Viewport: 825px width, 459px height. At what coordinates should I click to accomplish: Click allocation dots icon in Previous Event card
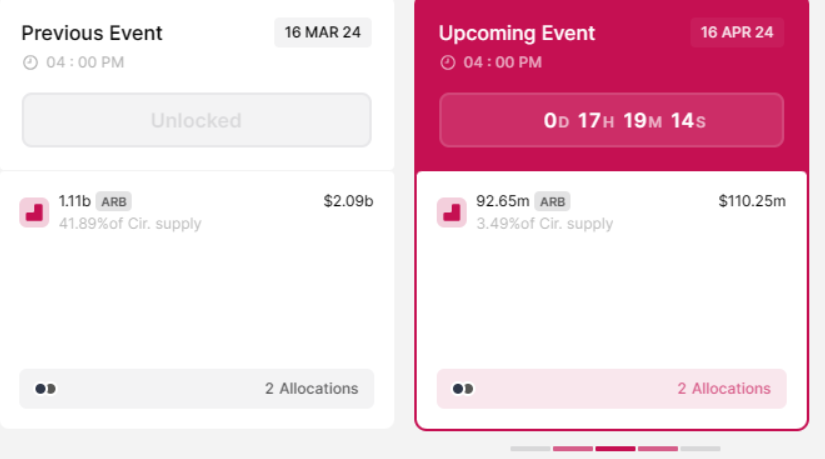coord(45,389)
